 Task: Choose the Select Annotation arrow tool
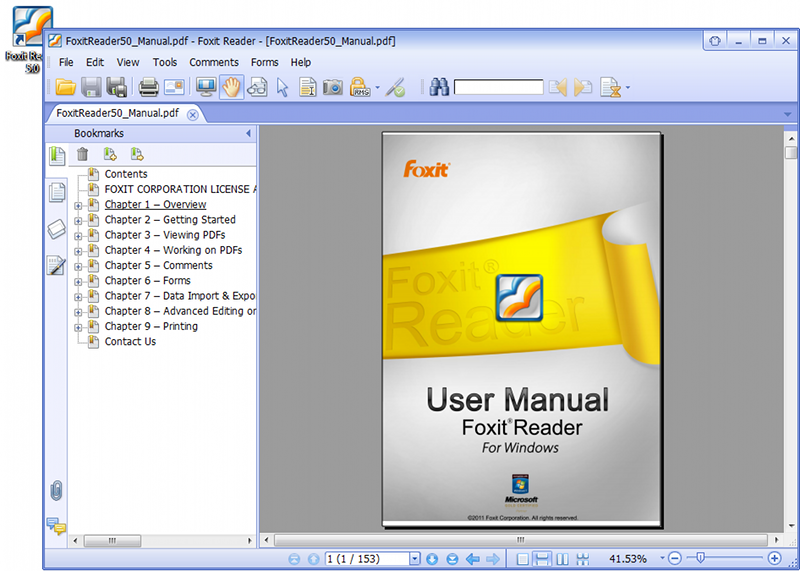[282, 88]
